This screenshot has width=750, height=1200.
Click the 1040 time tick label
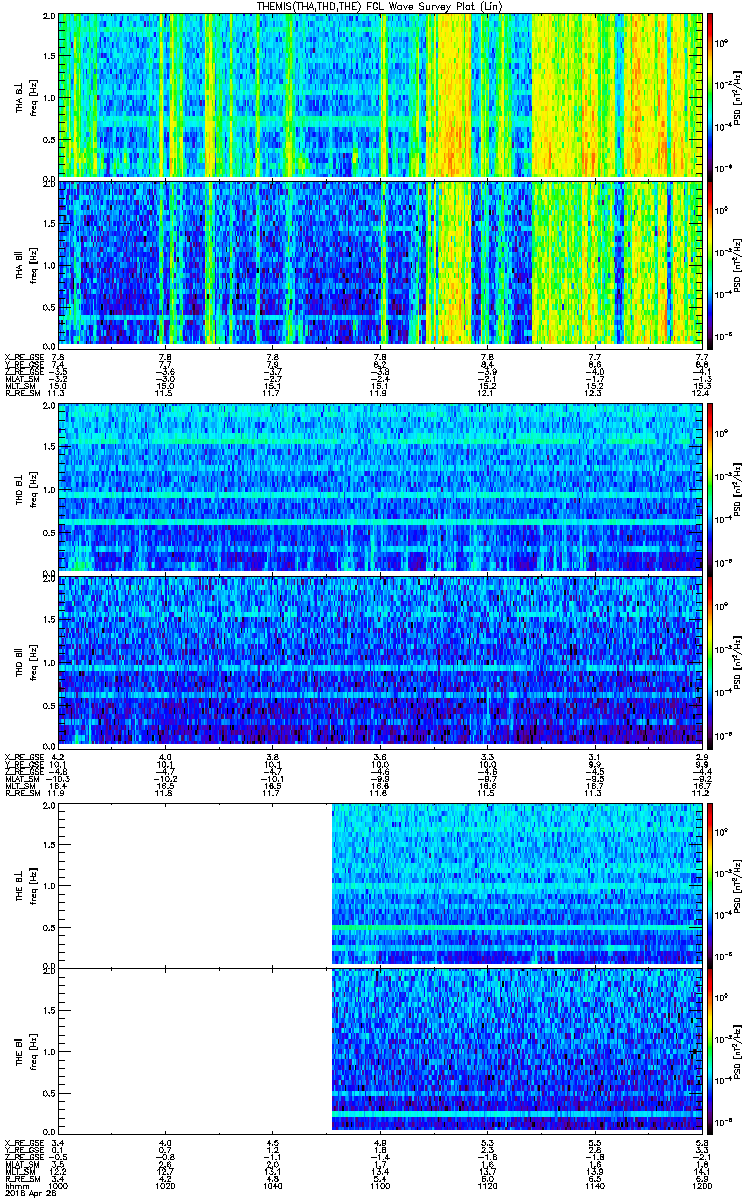coord(272,1187)
